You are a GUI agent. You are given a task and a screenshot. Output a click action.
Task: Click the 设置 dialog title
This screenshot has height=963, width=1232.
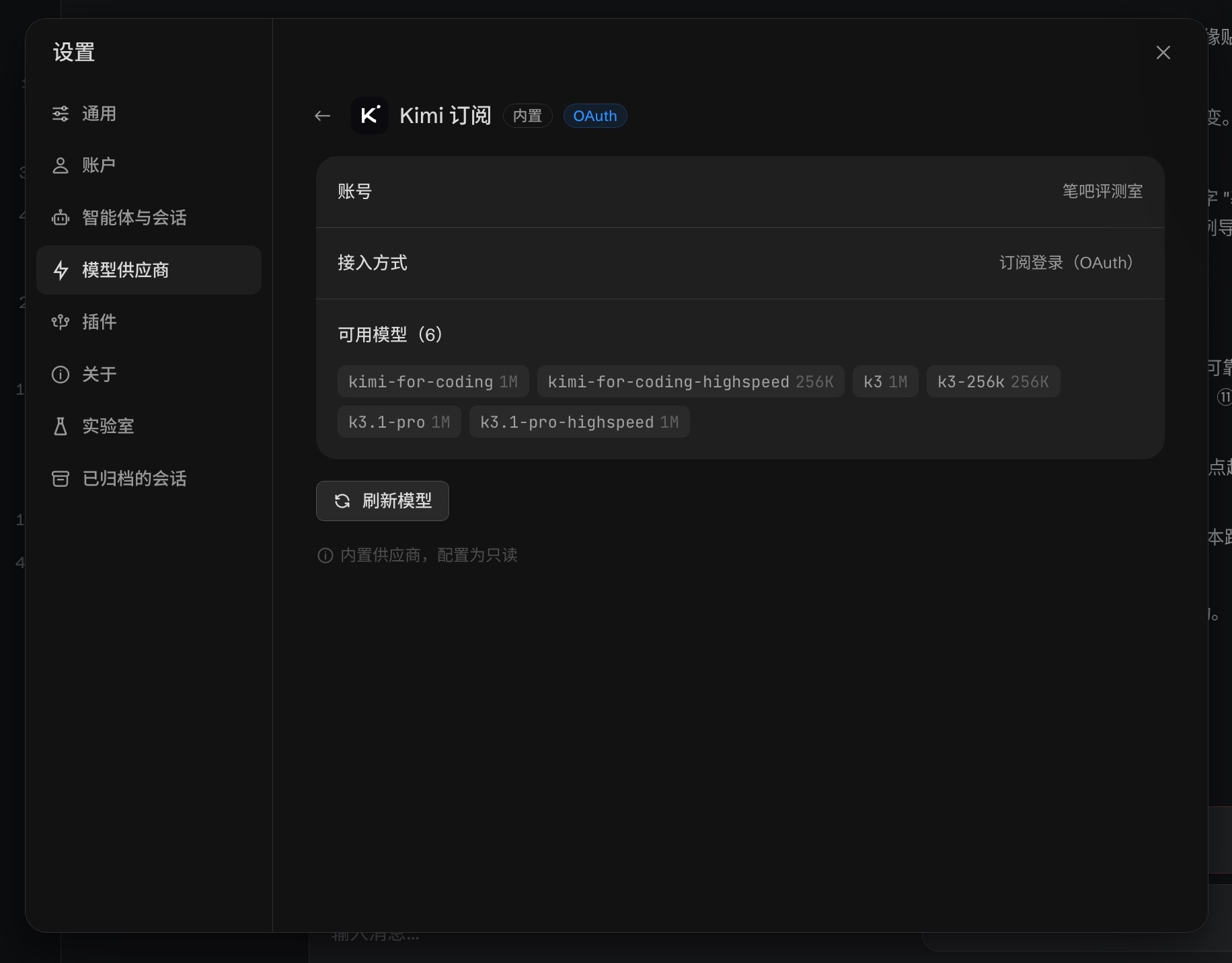(74, 52)
